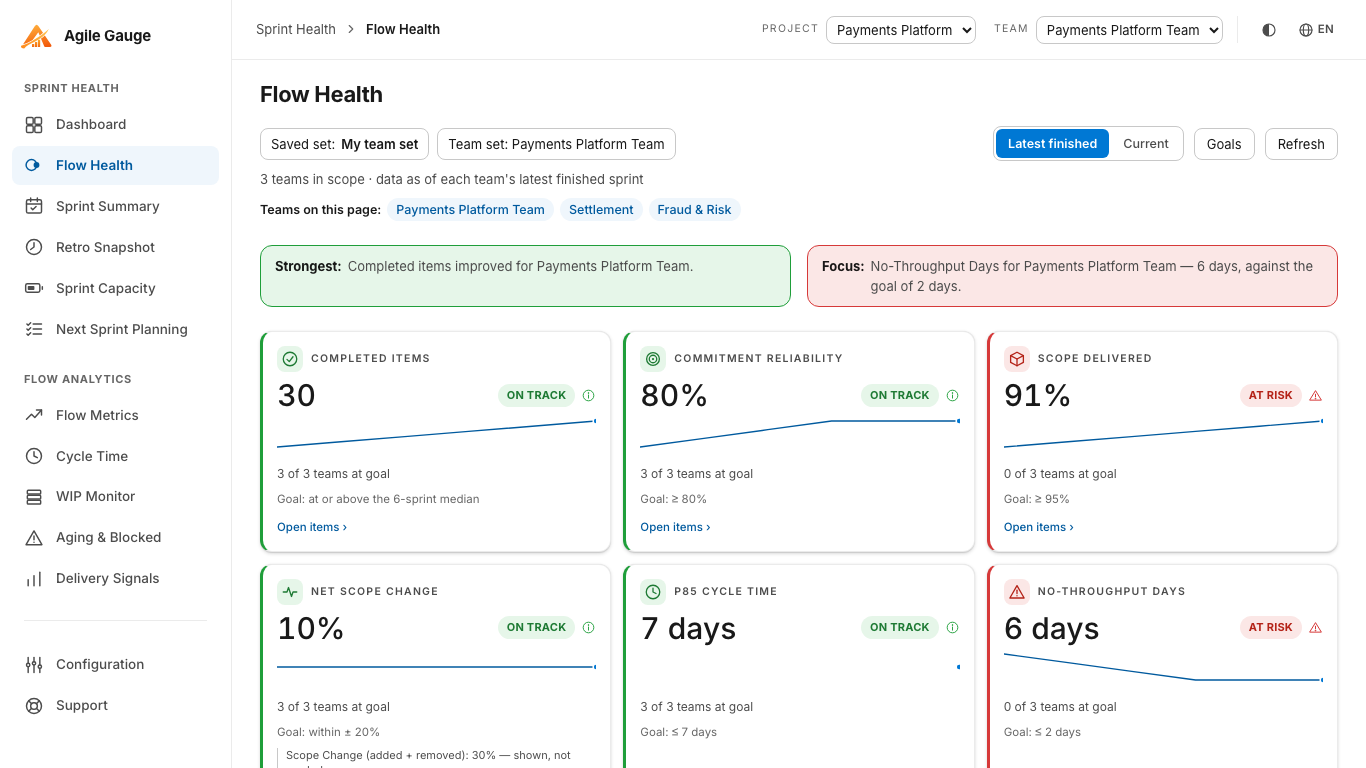
Task: Click the Flow Metrics trend icon
Action: click(x=34, y=415)
